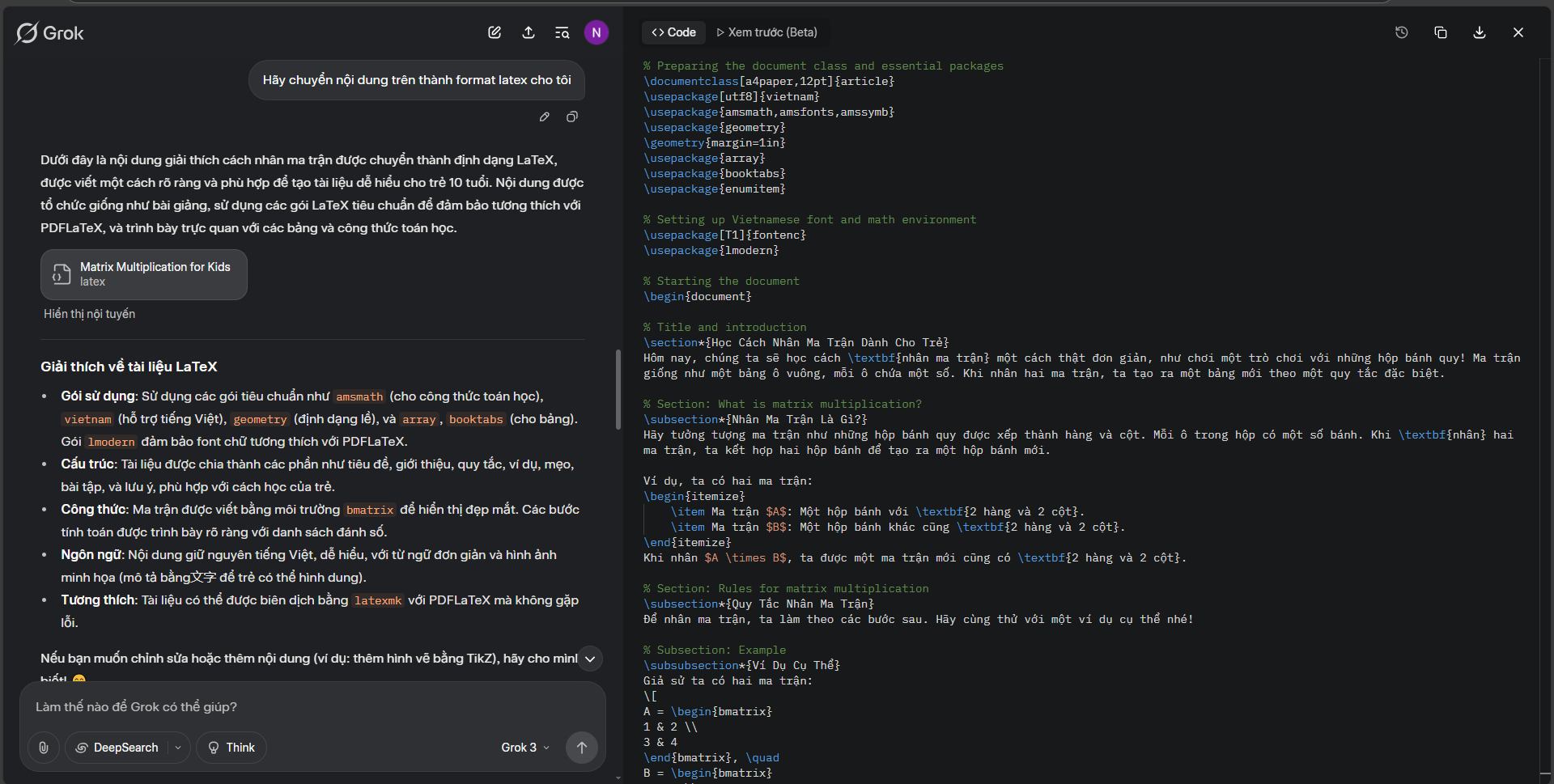Click the booktabs inline code tag
The width and height of the screenshot is (1554, 784).
pos(476,419)
